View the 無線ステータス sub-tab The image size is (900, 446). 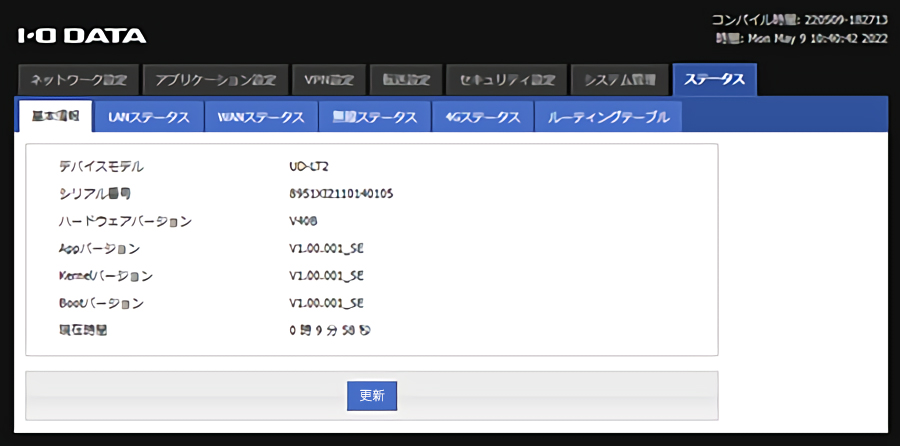[374, 117]
